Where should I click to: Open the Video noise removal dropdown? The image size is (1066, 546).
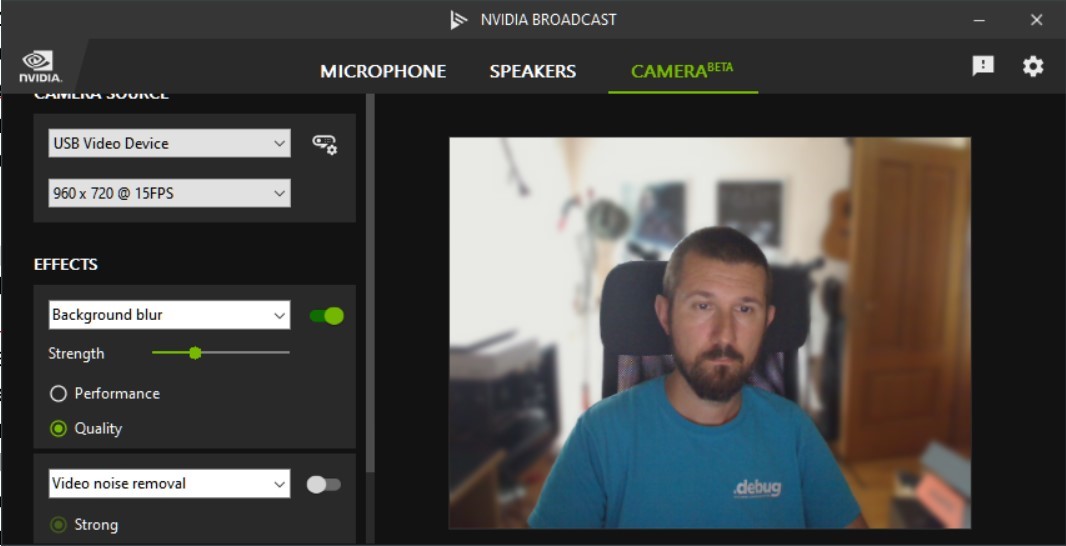[x=169, y=483]
